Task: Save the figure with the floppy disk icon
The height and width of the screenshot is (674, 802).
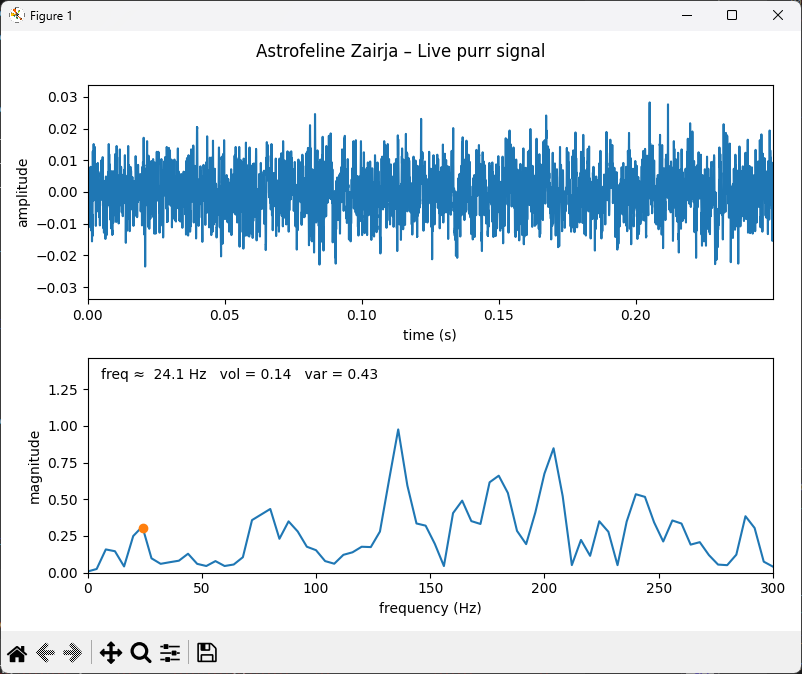Action: pyautogui.click(x=207, y=653)
